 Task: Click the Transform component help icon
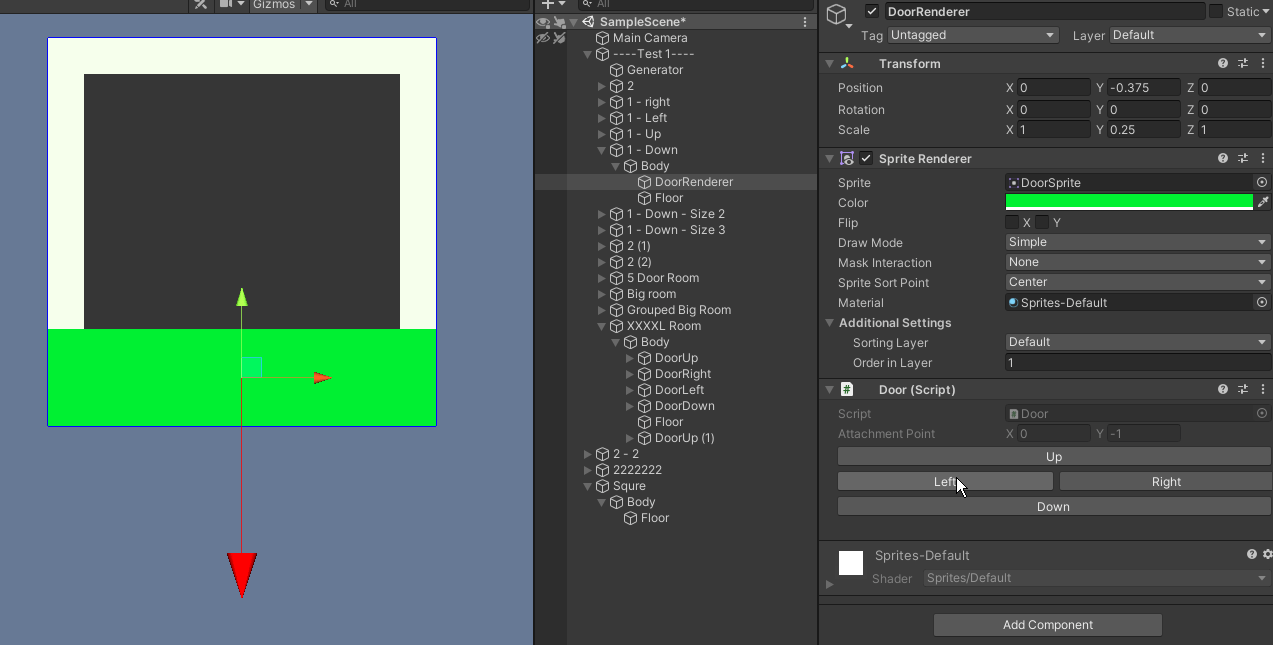pos(1223,63)
